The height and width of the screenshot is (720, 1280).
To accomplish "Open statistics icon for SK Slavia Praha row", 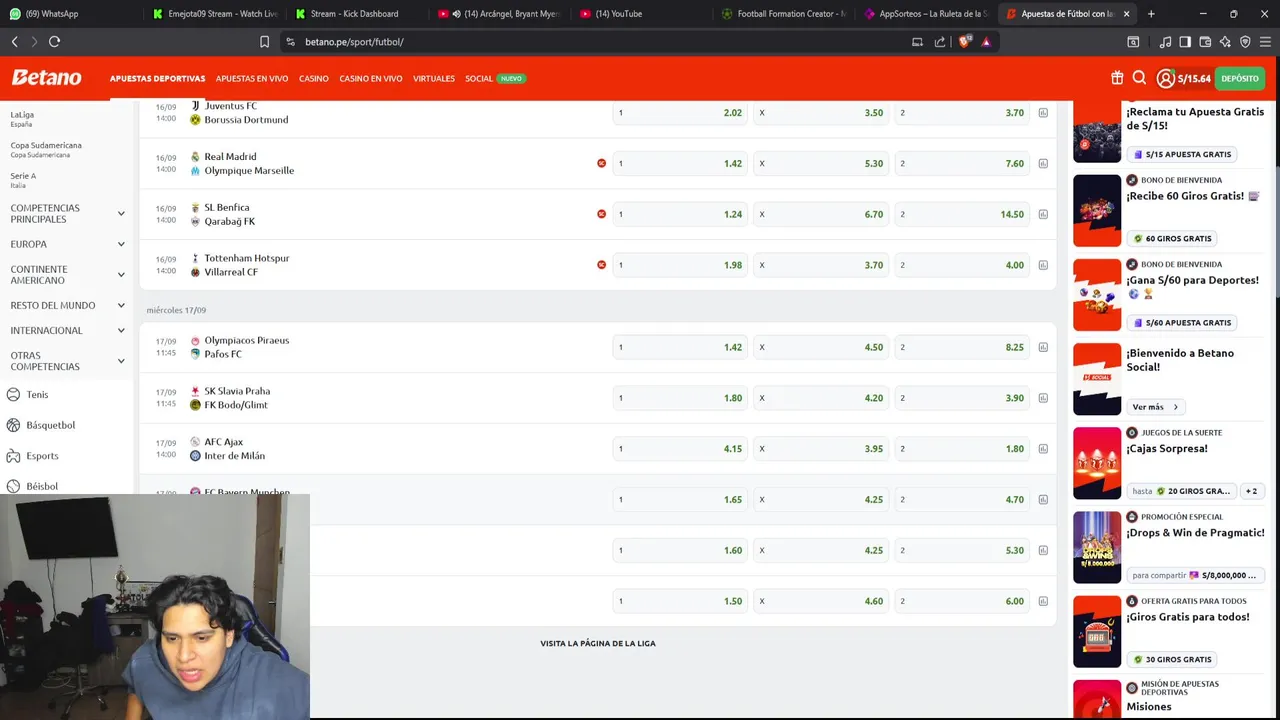I will pos(1043,398).
